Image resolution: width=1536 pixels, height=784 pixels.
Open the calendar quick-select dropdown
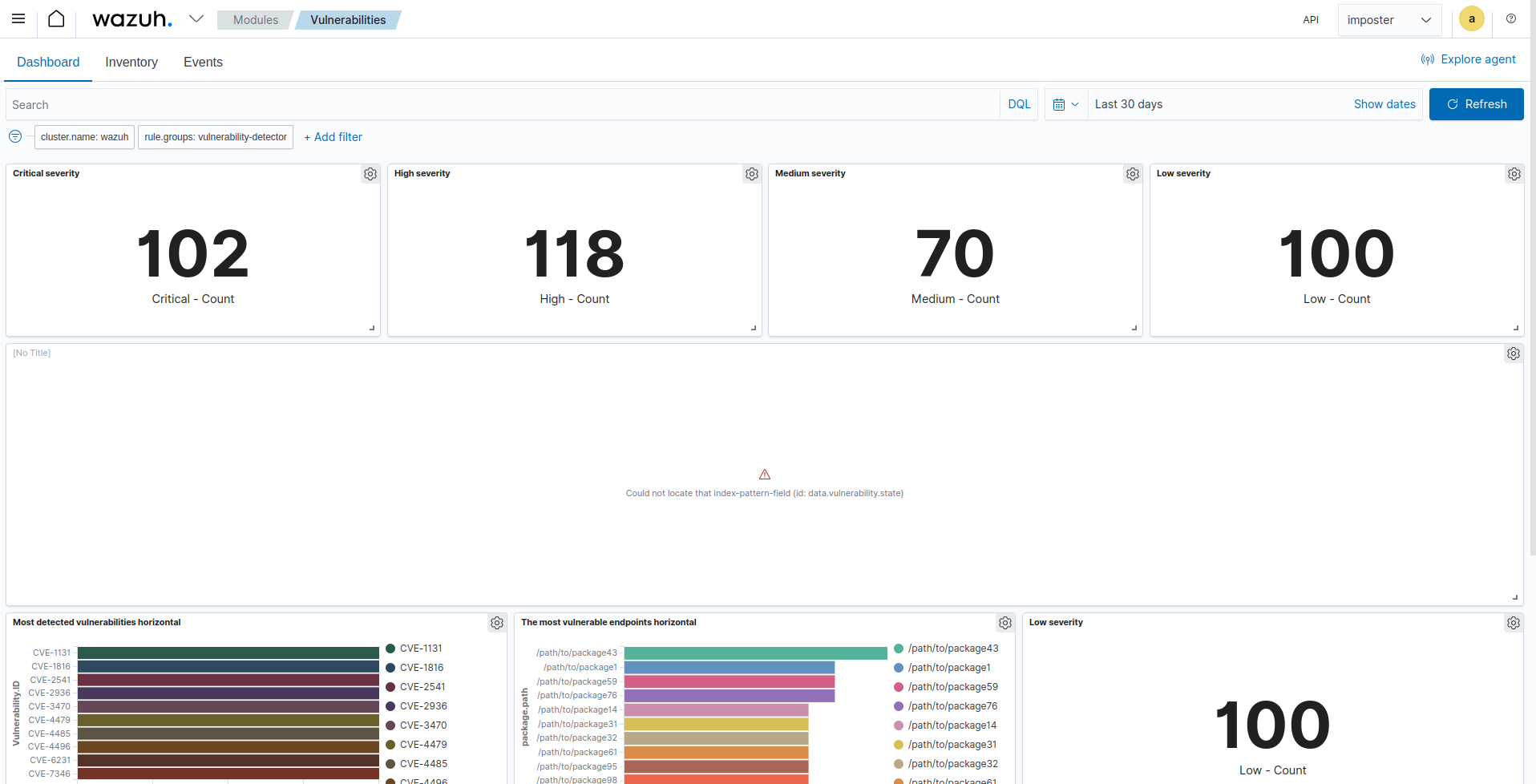1065,104
